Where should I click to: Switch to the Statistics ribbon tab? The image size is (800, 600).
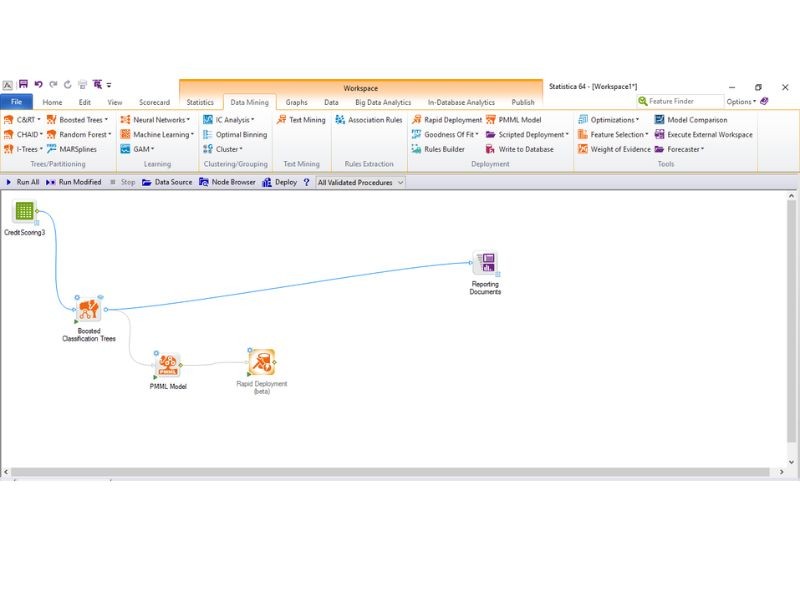200,103
